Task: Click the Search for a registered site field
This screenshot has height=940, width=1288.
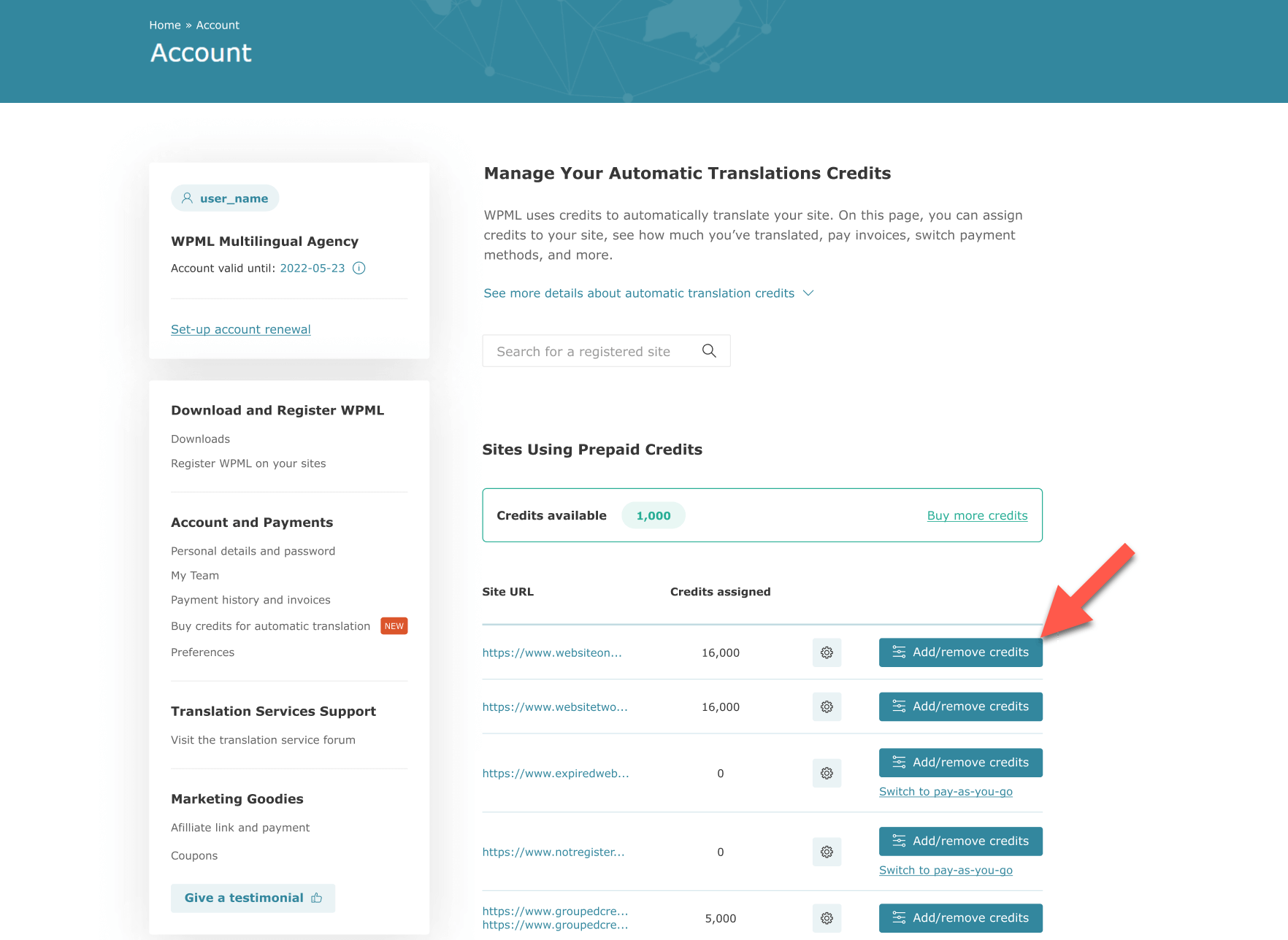Action: pyautogui.click(x=606, y=351)
